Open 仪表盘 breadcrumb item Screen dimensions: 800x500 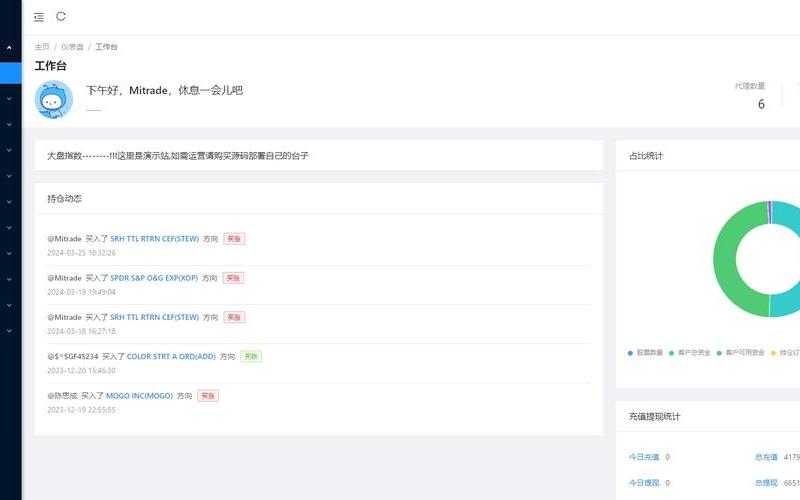(72, 47)
